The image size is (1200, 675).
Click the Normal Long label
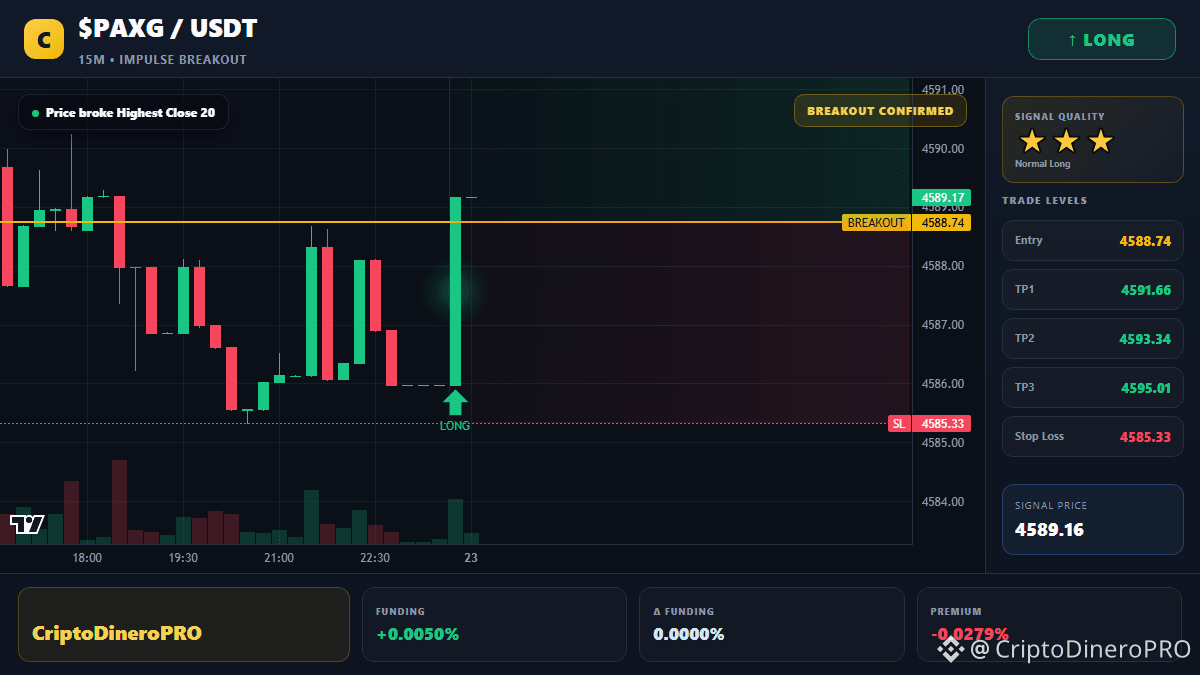[1042, 163]
